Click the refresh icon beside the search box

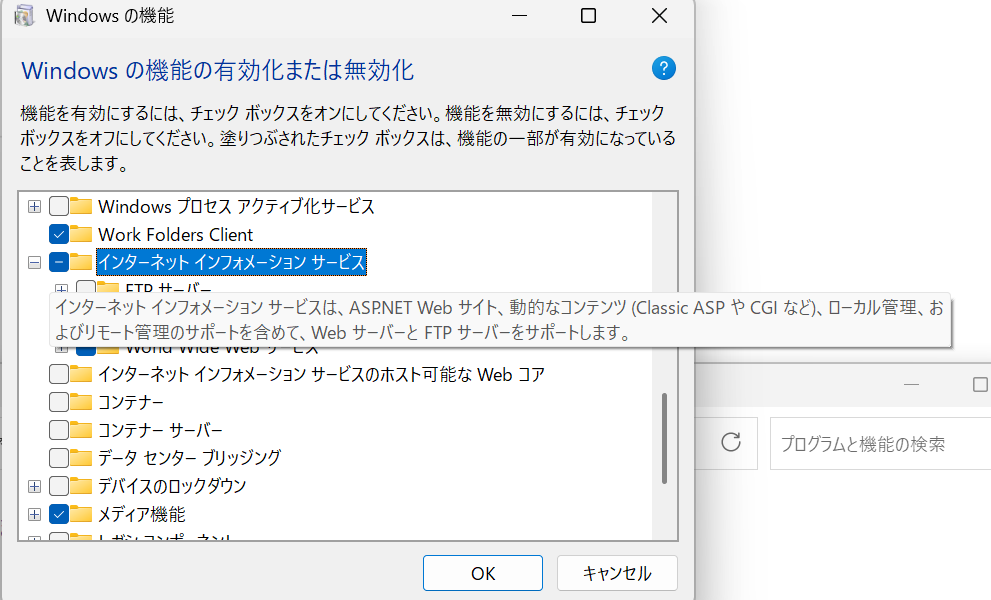coord(731,443)
